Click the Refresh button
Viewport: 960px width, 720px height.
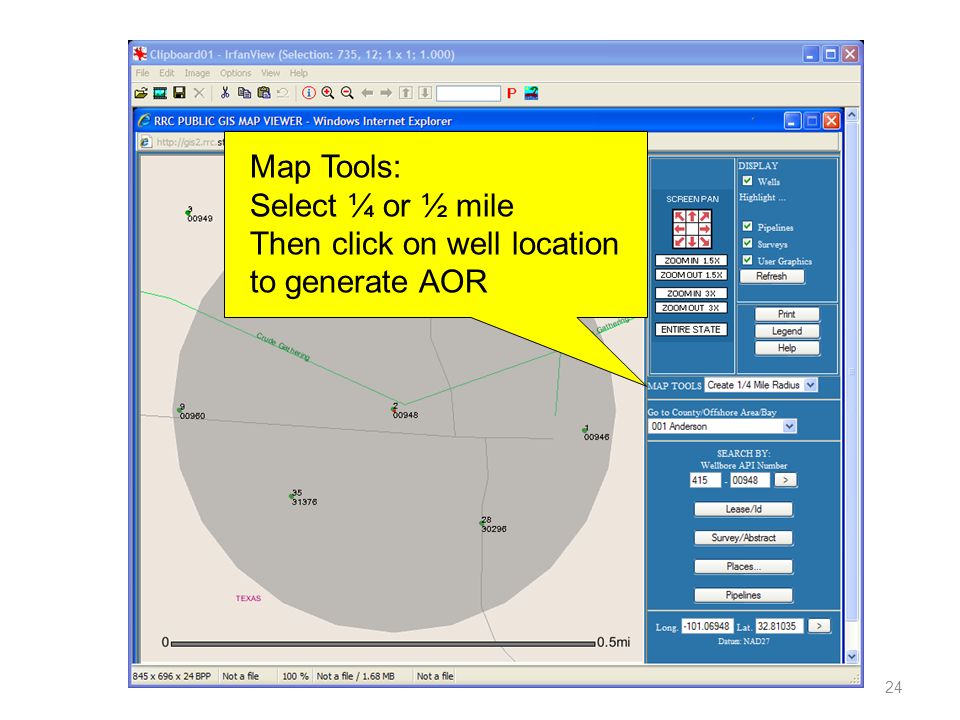point(771,276)
